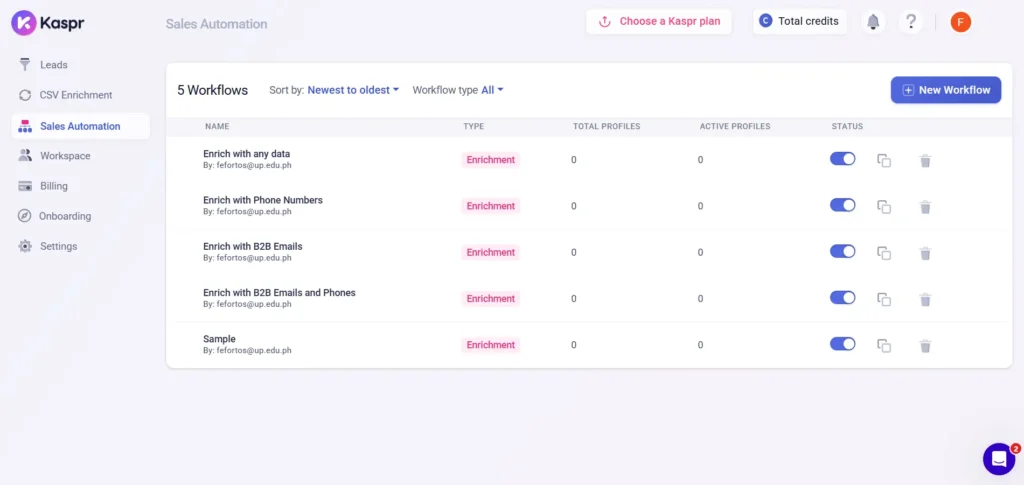Click STATUS column header

(847, 127)
